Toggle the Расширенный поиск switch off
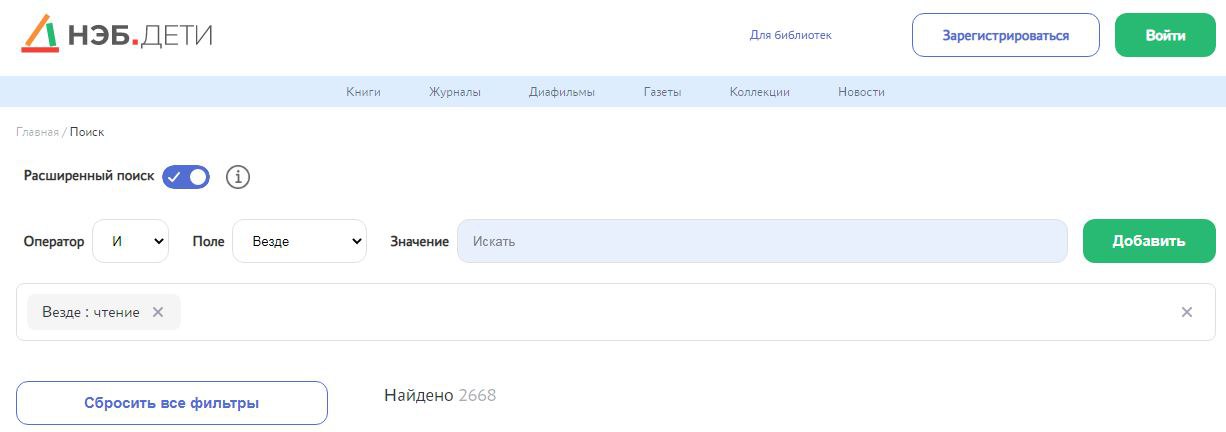Image resolution: width=1226 pixels, height=432 pixels. [186, 177]
